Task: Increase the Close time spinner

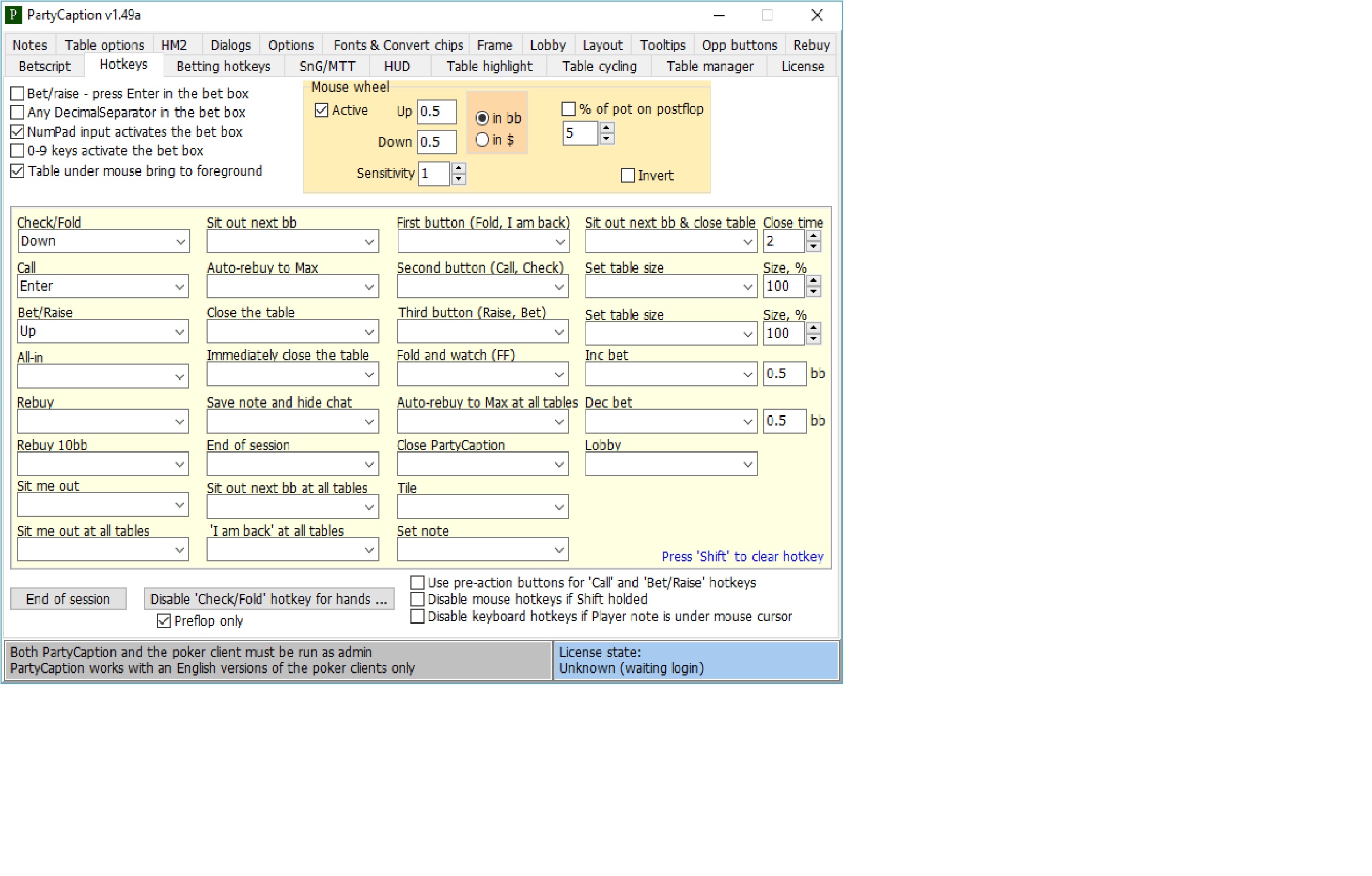Action: 814,236
